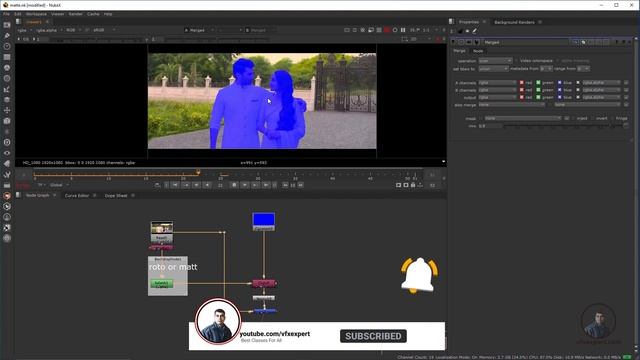Open the ToolSets wrench icon
Image resolution: width=640 pixels, height=360 pixels.
[7, 174]
